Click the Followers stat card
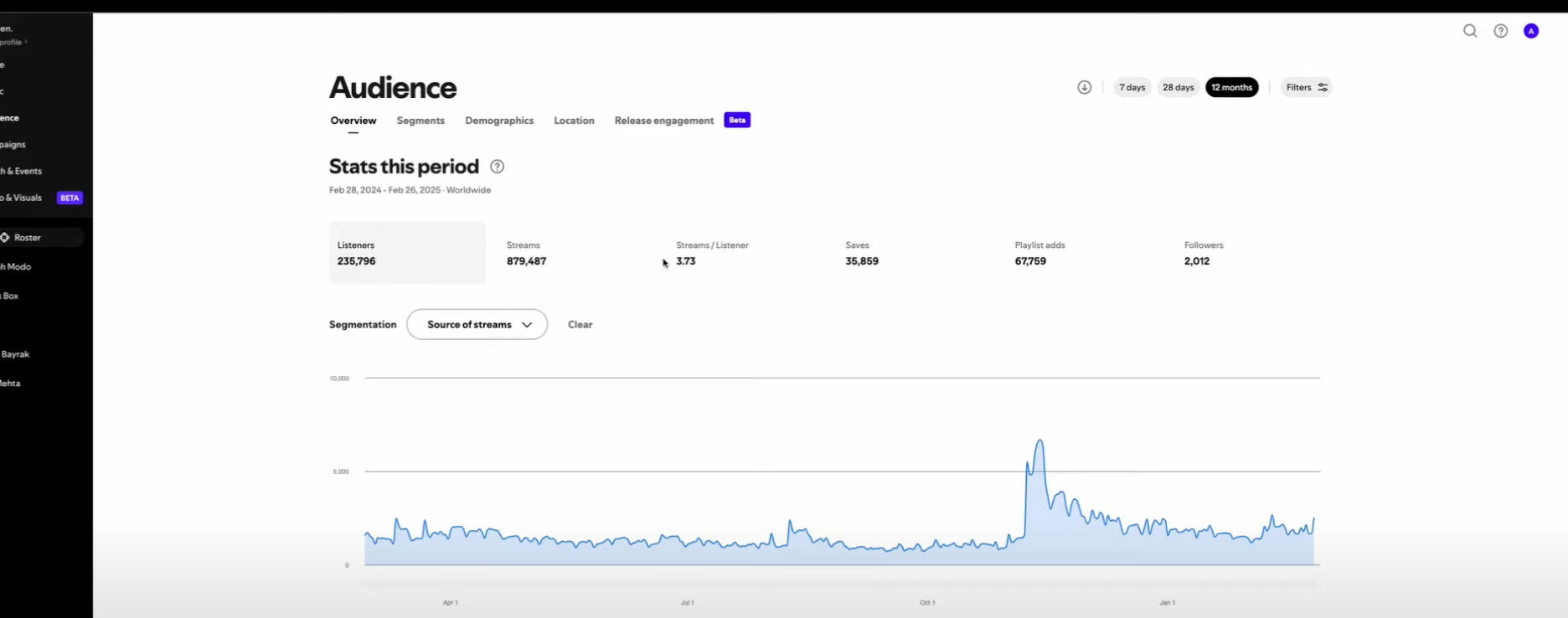This screenshot has width=1568, height=618. pos(1204,253)
